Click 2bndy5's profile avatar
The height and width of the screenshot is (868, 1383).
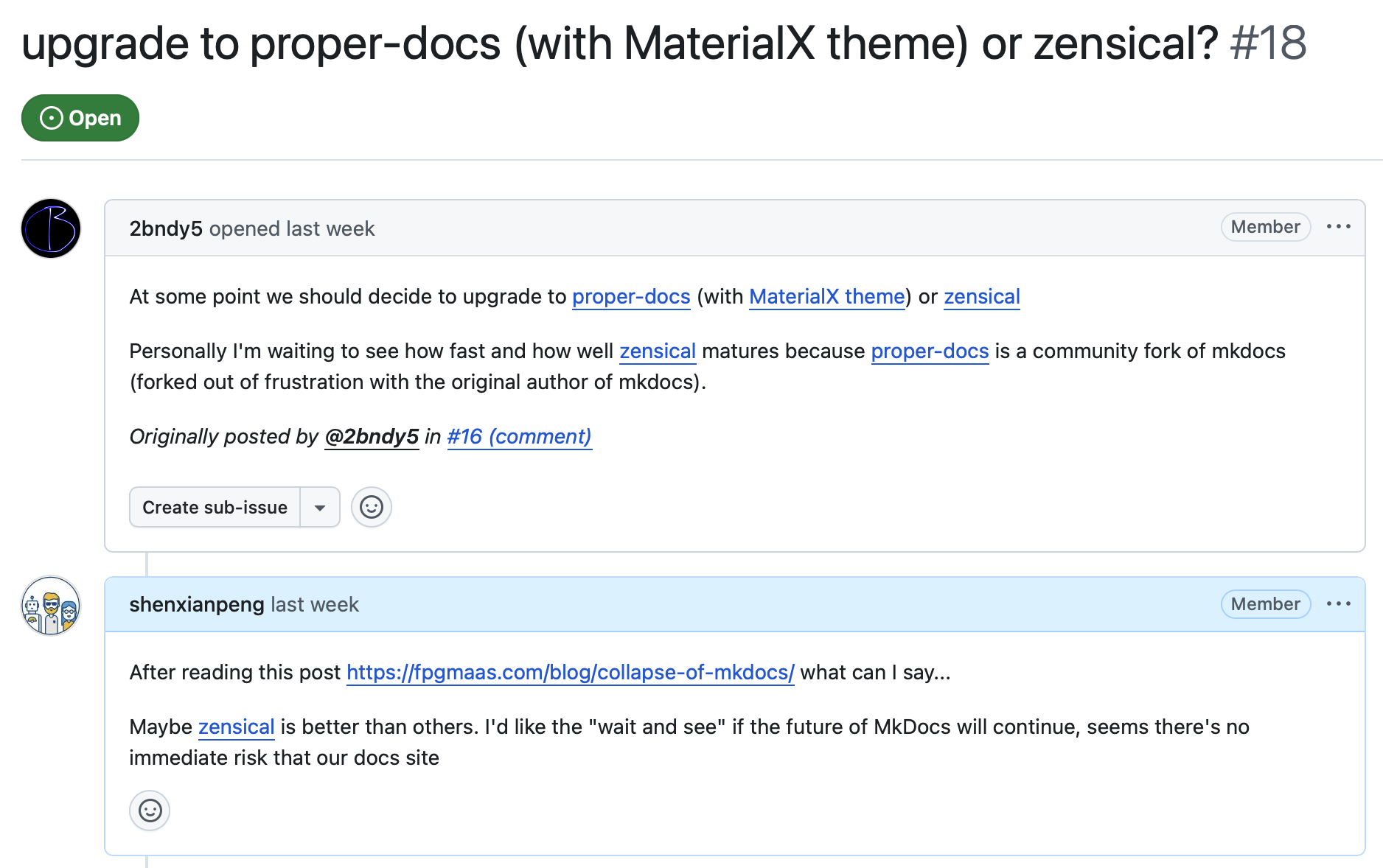(51, 228)
